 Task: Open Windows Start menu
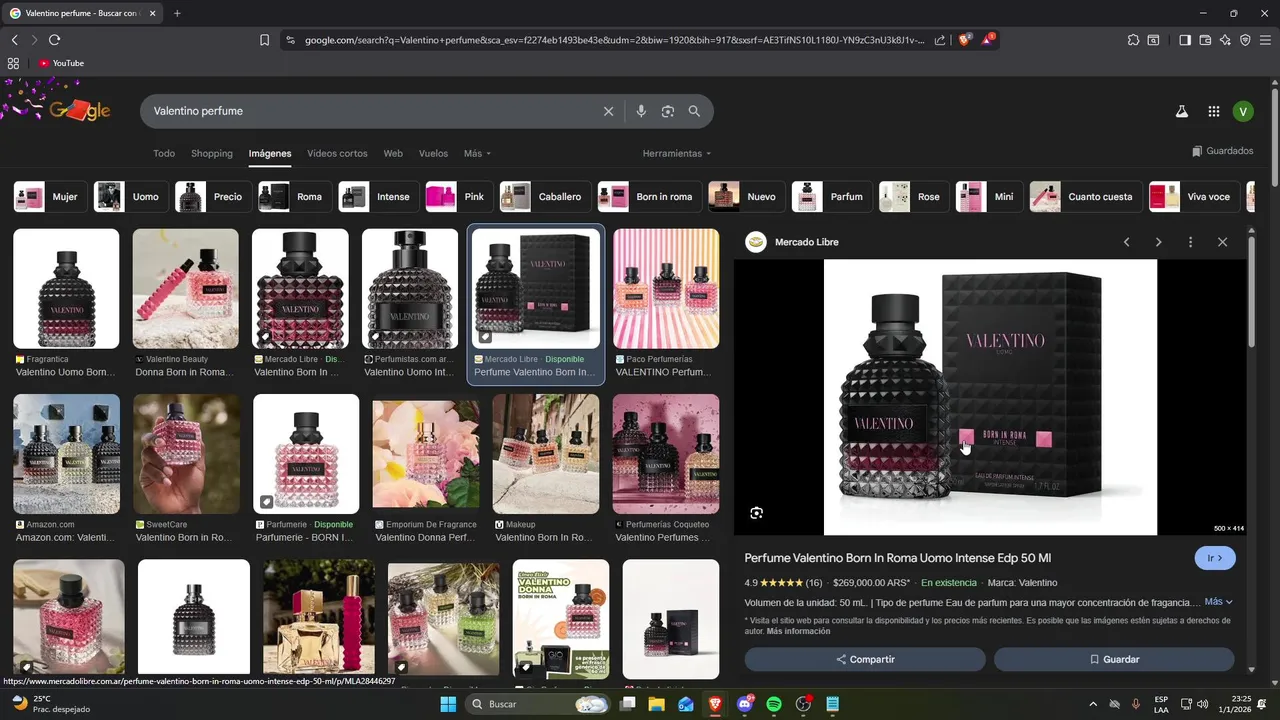coord(448,704)
